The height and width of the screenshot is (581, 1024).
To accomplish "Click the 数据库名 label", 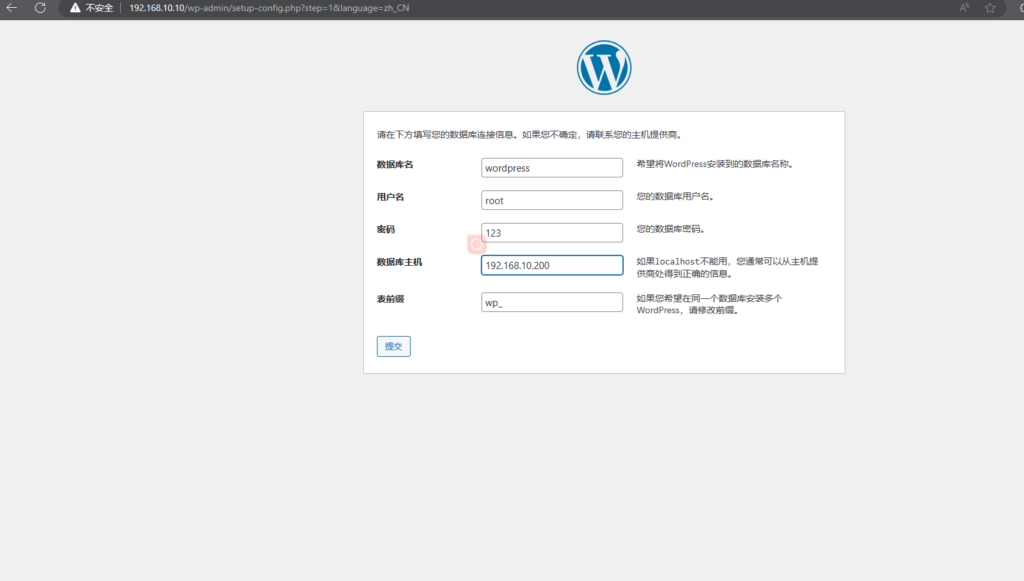I will (x=395, y=165).
